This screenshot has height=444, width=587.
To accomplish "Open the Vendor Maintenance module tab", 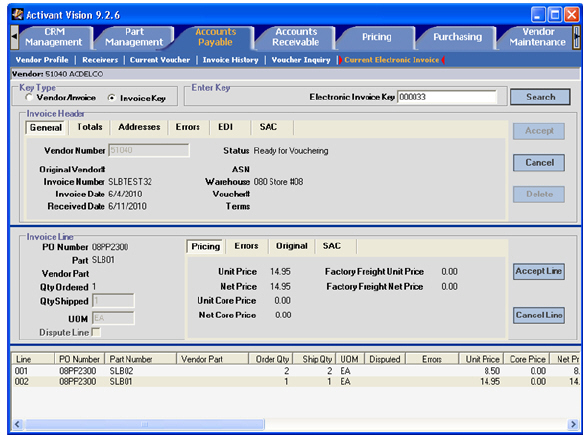I will click(x=538, y=37).
